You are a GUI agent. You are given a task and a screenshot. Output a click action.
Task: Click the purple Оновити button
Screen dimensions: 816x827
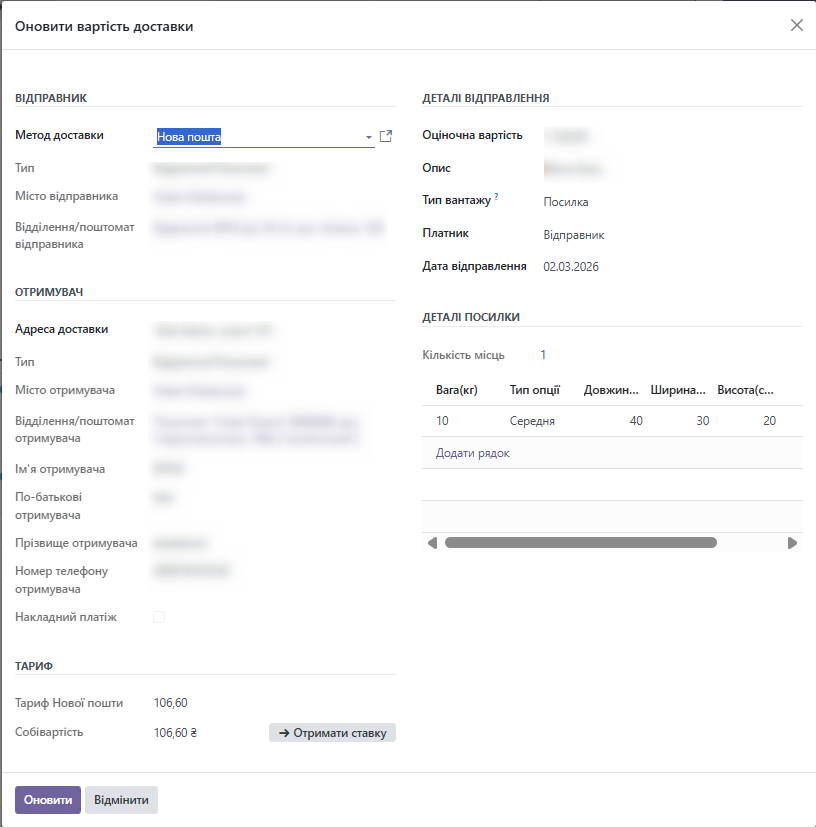[47, 800]
